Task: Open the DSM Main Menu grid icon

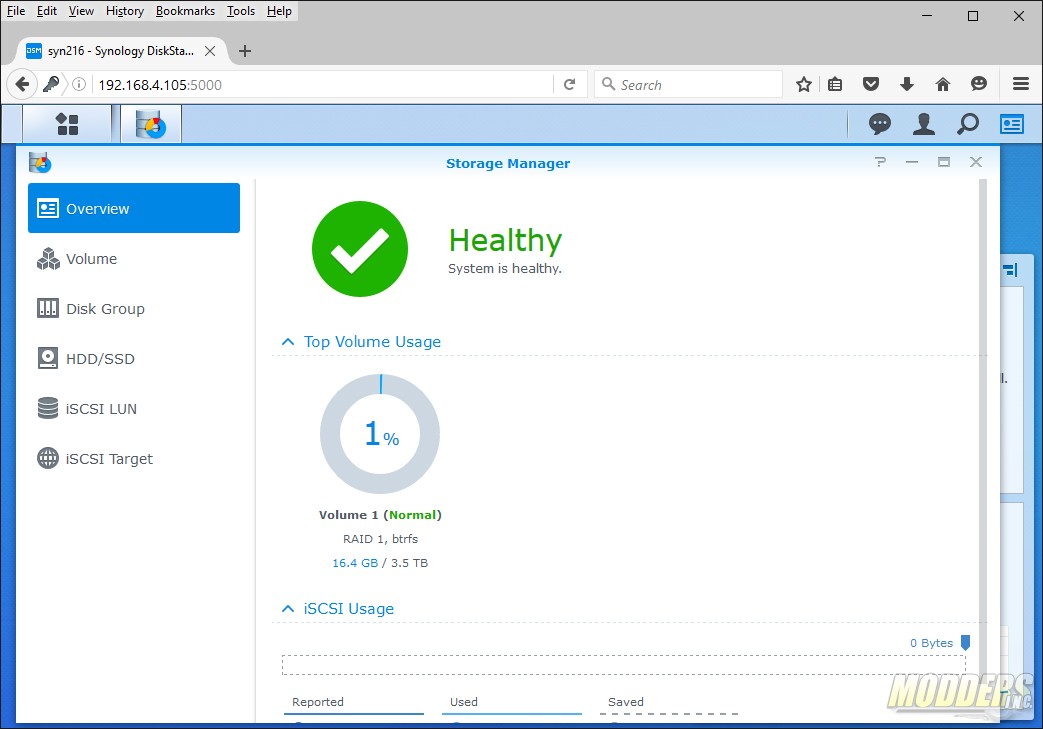Action: pos(67,124)
